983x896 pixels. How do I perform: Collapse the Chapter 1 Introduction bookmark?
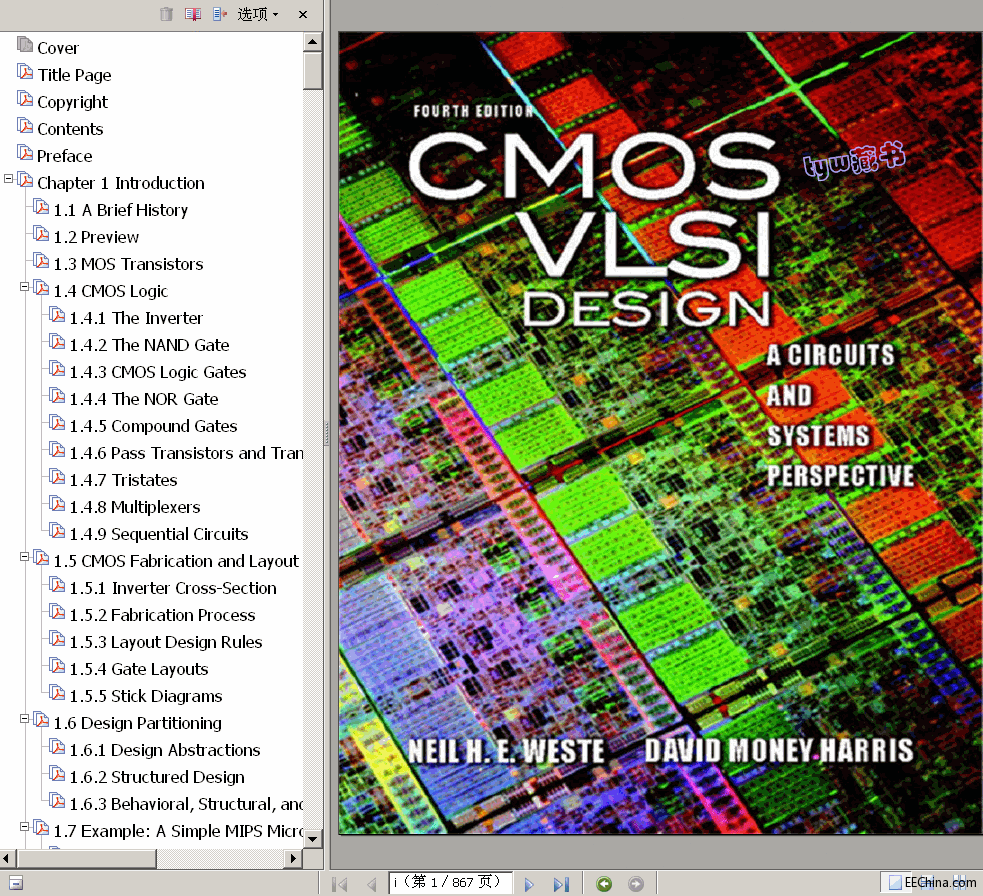click(8, 182)
